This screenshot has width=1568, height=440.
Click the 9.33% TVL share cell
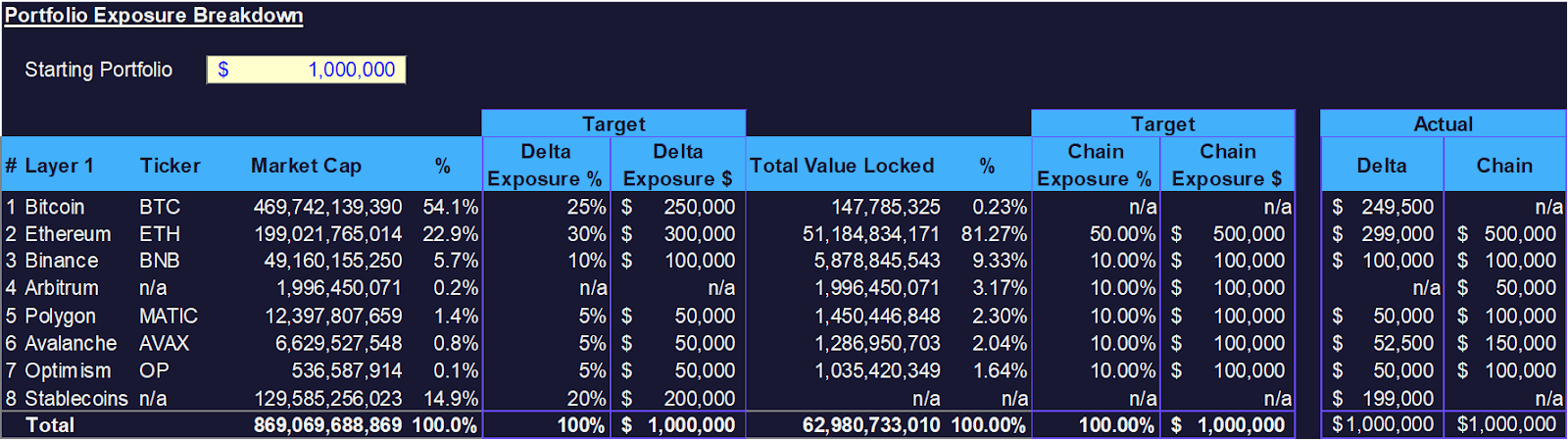coord(1000,261)
